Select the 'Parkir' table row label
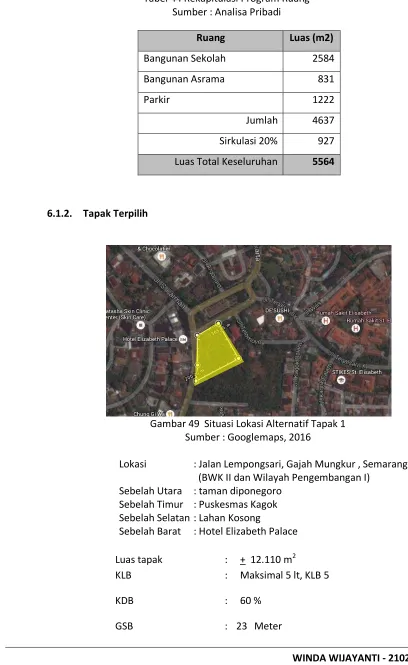The width and height of the screenshot is (408, 665). 156,100
